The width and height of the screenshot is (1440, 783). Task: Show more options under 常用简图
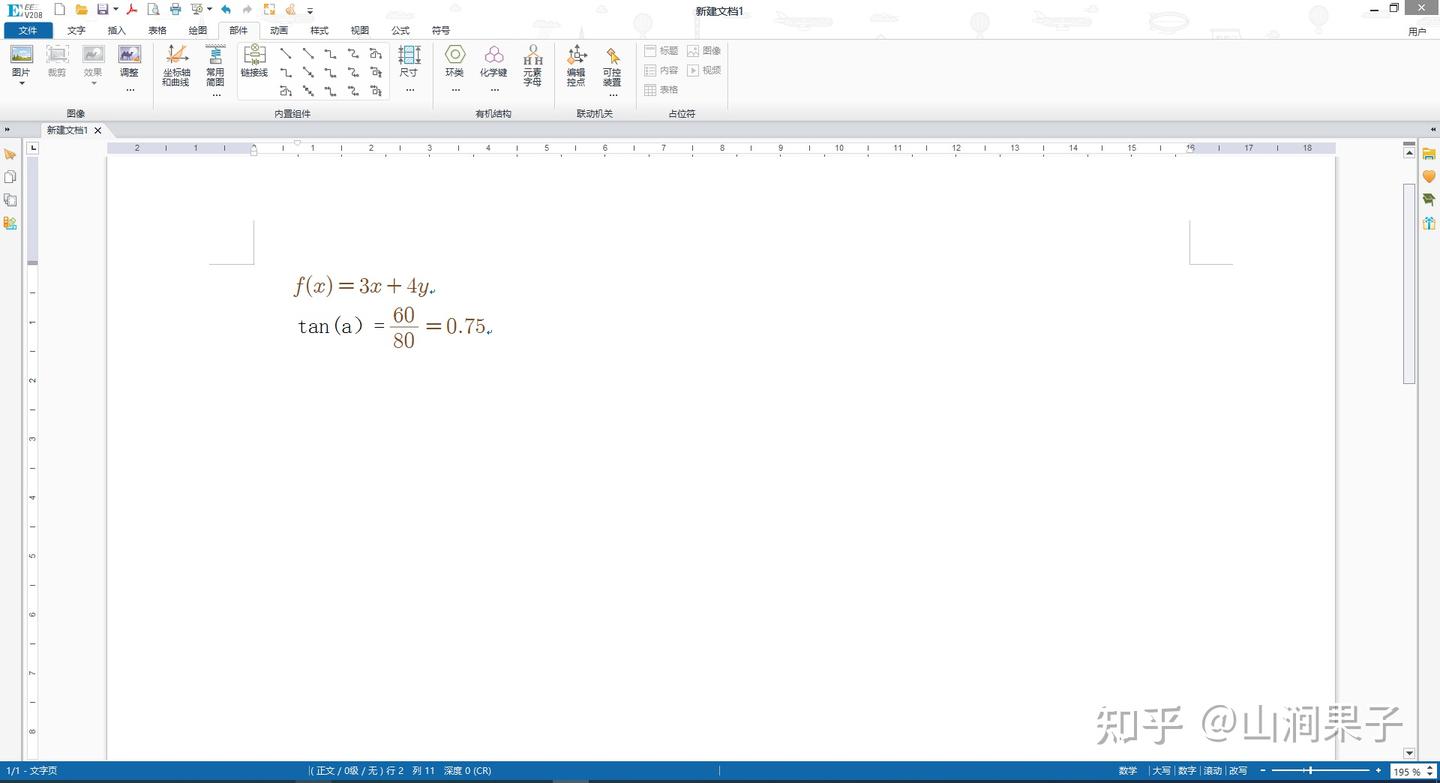(216, 95)
